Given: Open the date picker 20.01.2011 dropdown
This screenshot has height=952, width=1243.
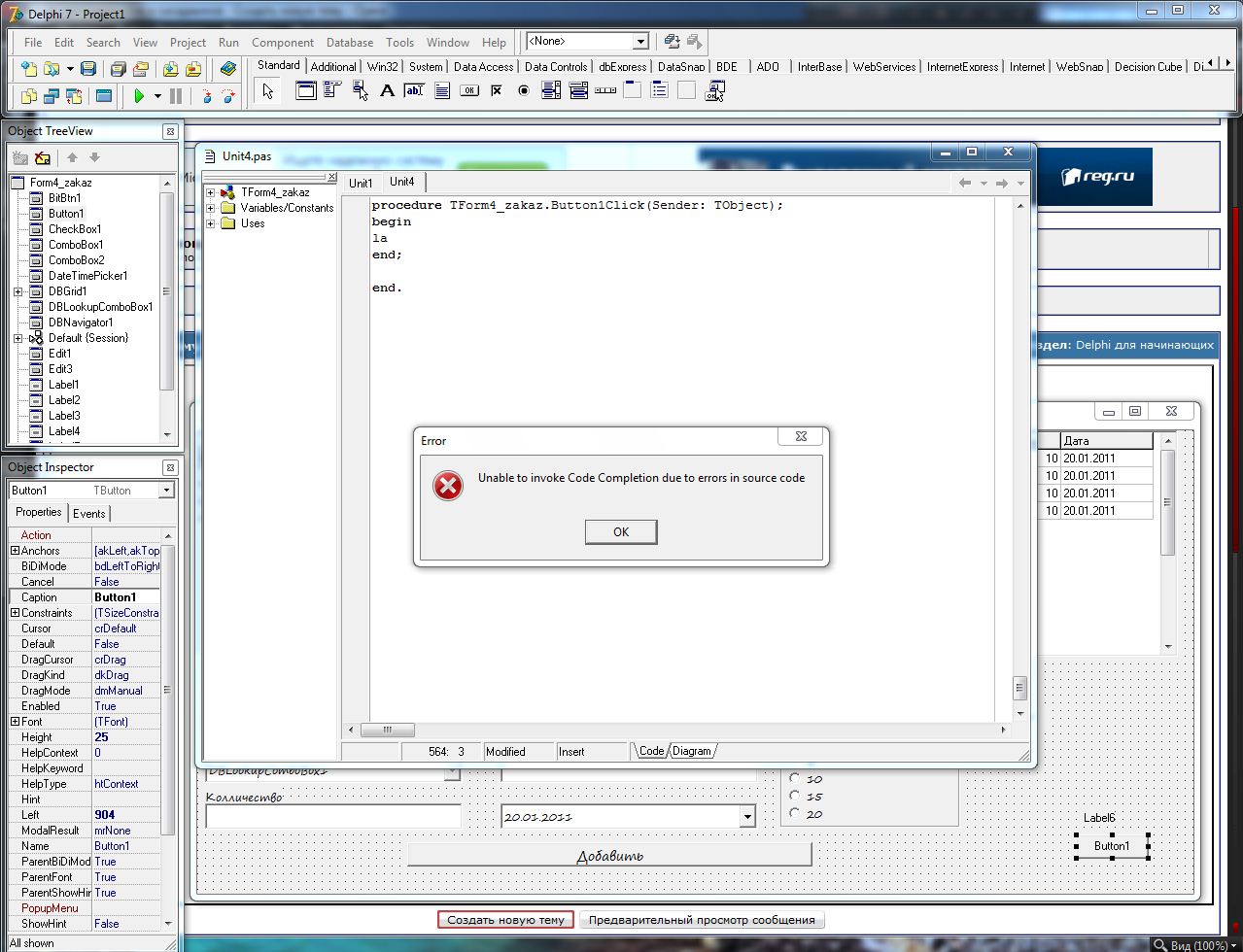Looking at the screenshot, I should [x=746, y=817].
